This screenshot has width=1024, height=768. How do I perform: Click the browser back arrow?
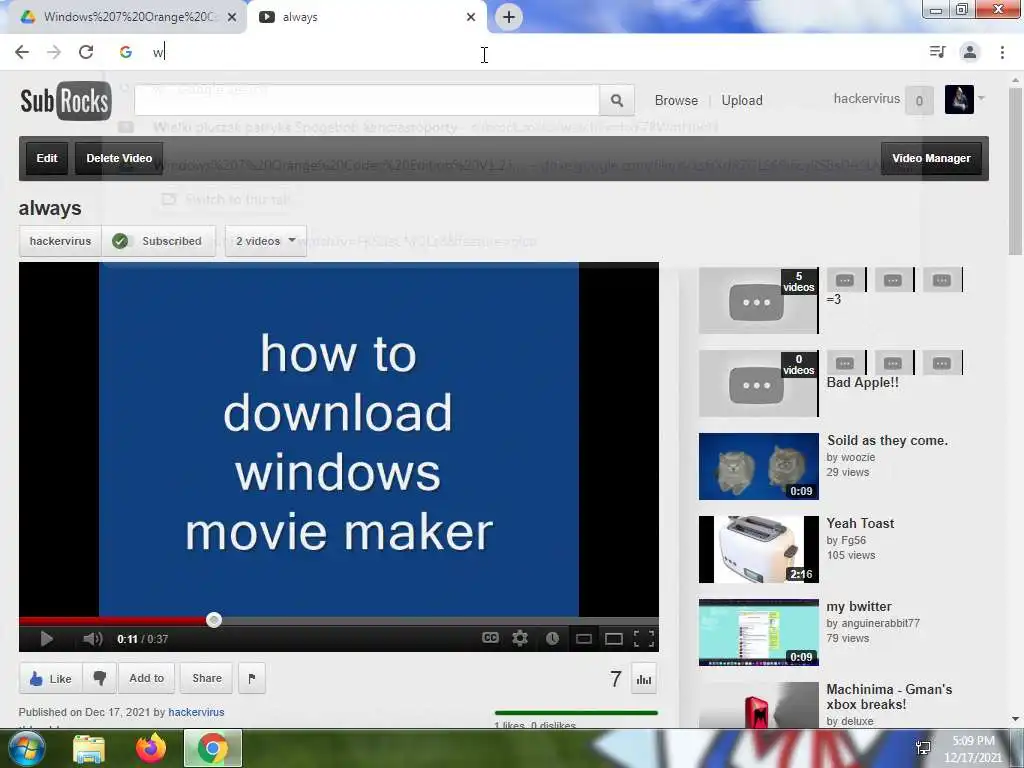click(x=22, y=52)
